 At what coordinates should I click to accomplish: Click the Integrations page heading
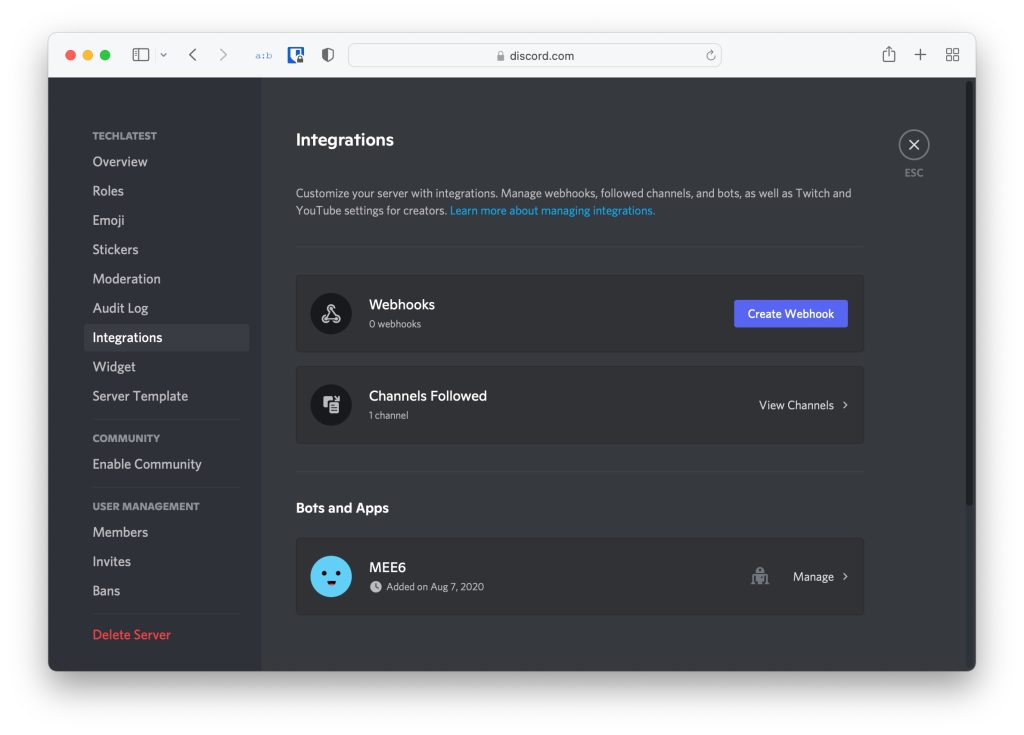click(345, 140)
